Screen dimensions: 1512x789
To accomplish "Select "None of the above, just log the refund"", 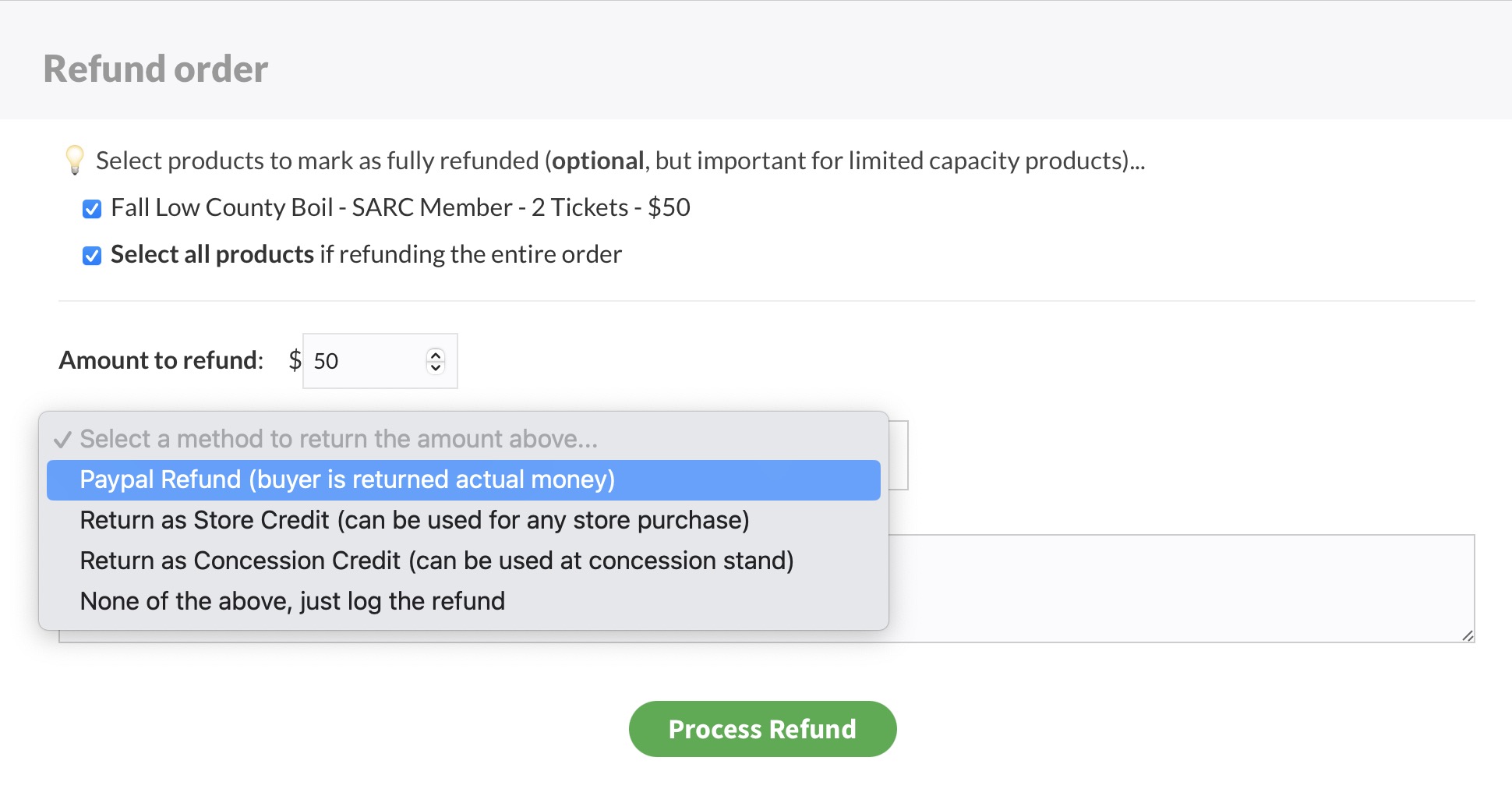I will (292, 601).
